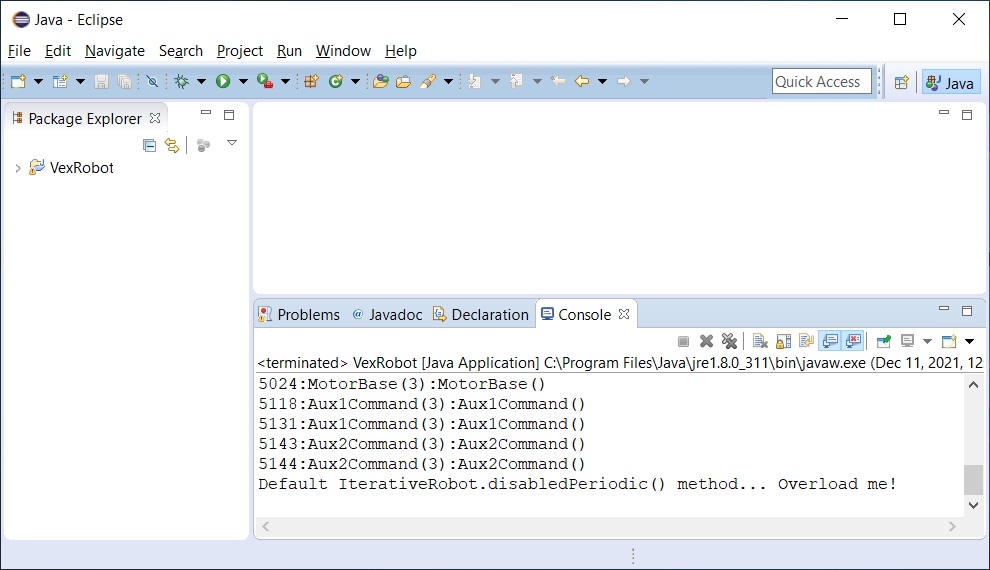Open the Window menu
This screenshot has width=990, height=570.
pos(343,50)
